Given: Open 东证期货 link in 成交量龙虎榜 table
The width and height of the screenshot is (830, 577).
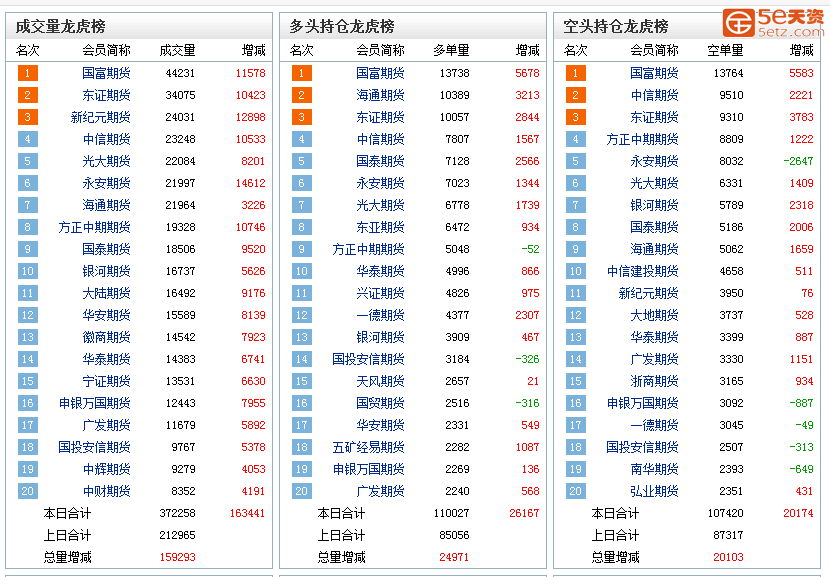Looking at the screenshot, I should coord(106,95).
